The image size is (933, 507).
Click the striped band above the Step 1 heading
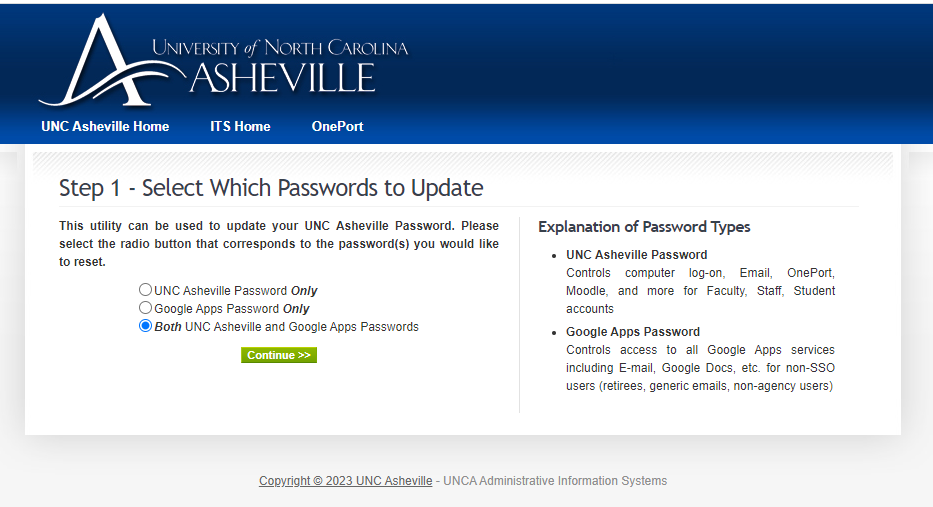[462, 162]
